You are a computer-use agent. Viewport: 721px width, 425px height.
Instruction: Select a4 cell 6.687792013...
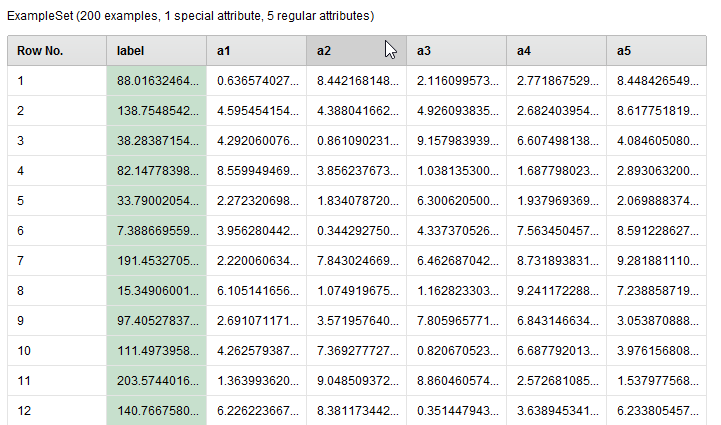point(556,351)
